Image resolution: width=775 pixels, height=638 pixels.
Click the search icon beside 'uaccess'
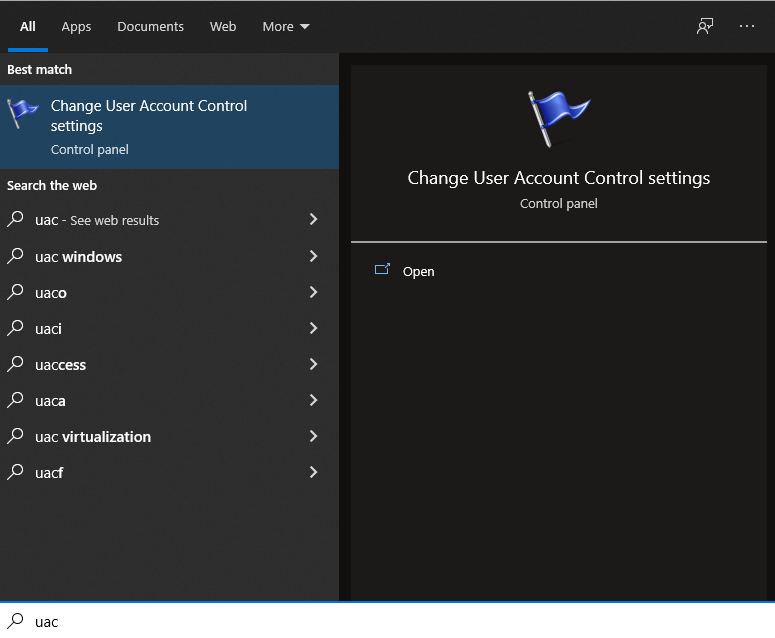point(16,364)
